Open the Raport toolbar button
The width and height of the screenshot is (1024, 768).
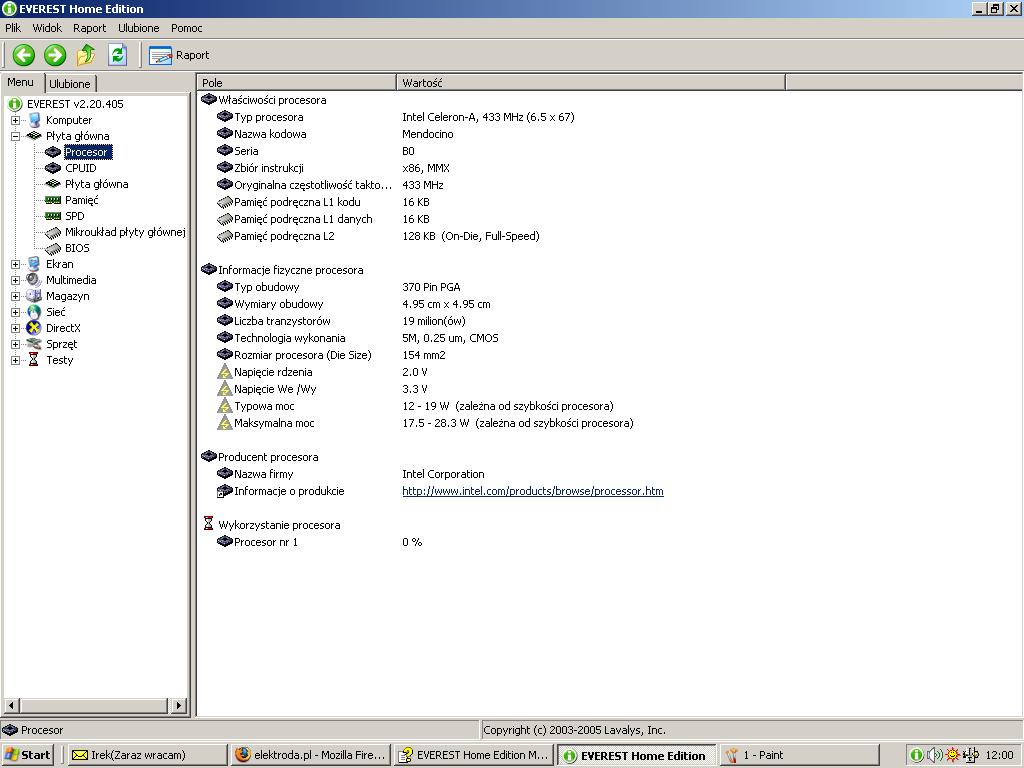coord(179,56)
